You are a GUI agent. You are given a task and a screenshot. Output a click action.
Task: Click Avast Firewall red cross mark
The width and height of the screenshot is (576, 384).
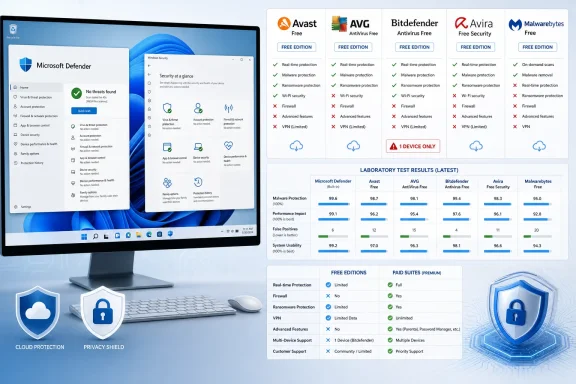(x=275, y=106)
